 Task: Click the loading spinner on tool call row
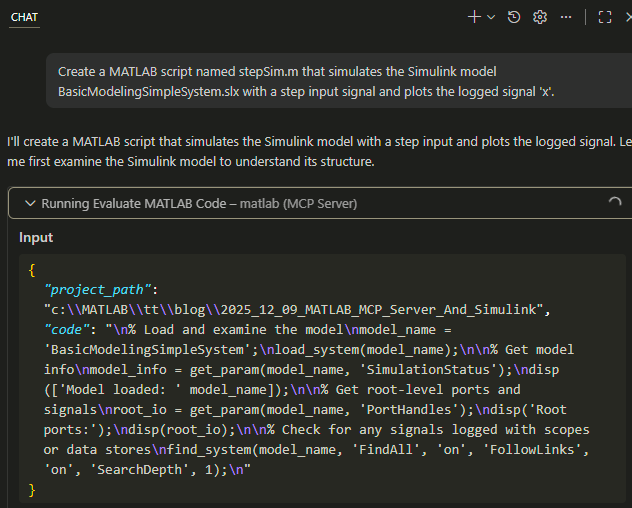point(614,203)
